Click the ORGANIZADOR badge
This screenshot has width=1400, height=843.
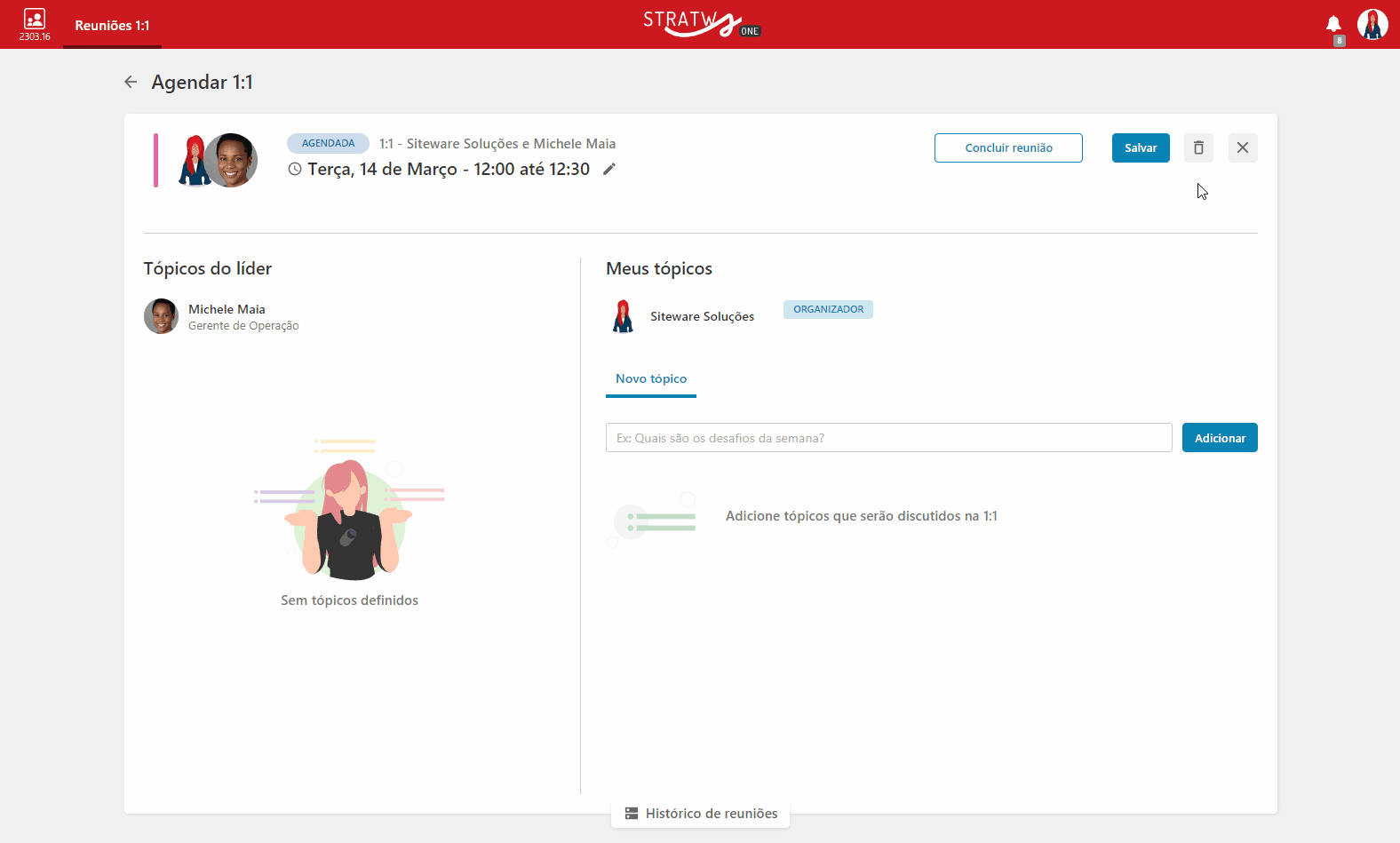point(828,309)
